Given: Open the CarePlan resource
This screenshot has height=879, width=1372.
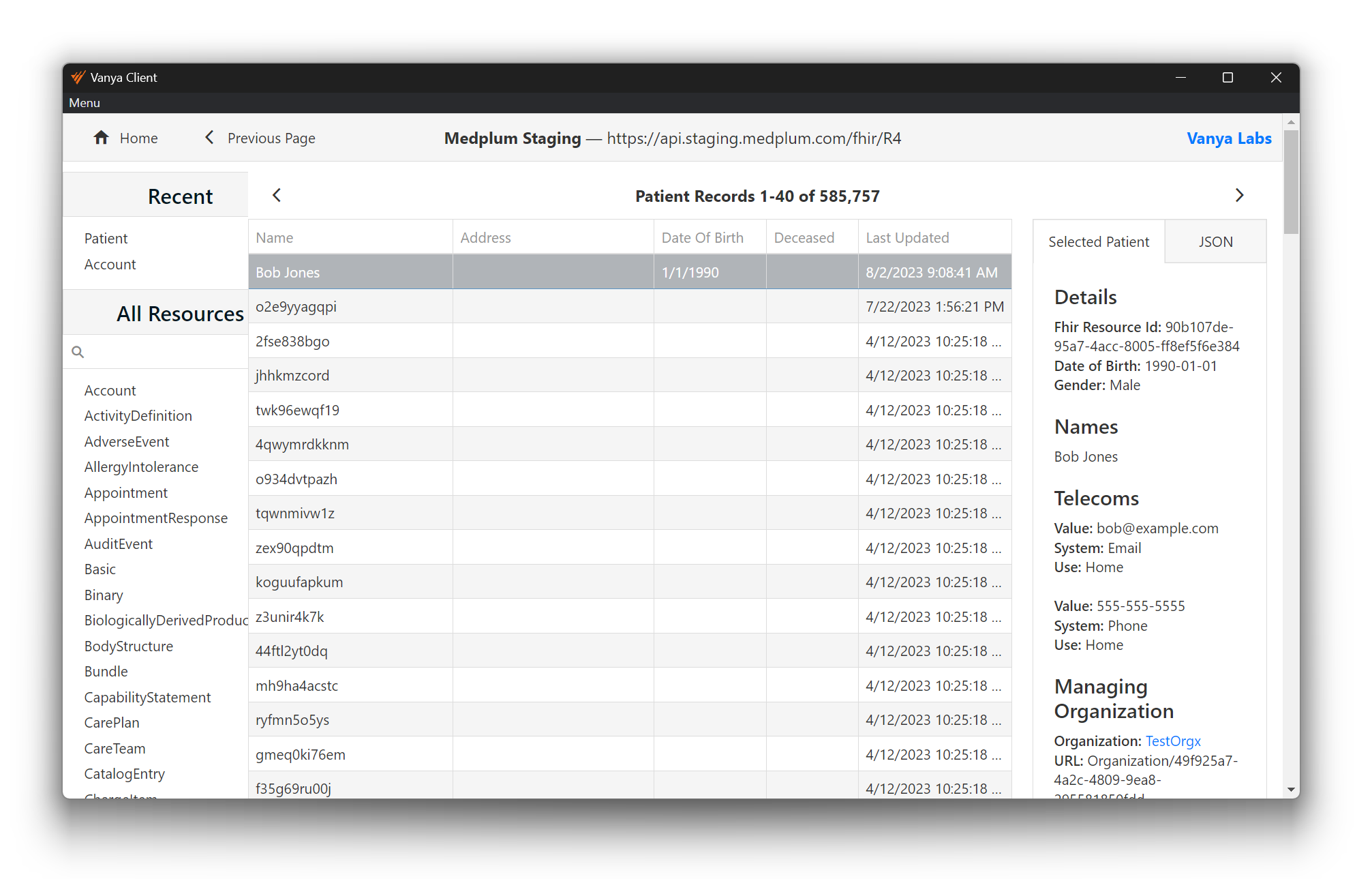Looking at the screenshot, I should tap(111, 722).
